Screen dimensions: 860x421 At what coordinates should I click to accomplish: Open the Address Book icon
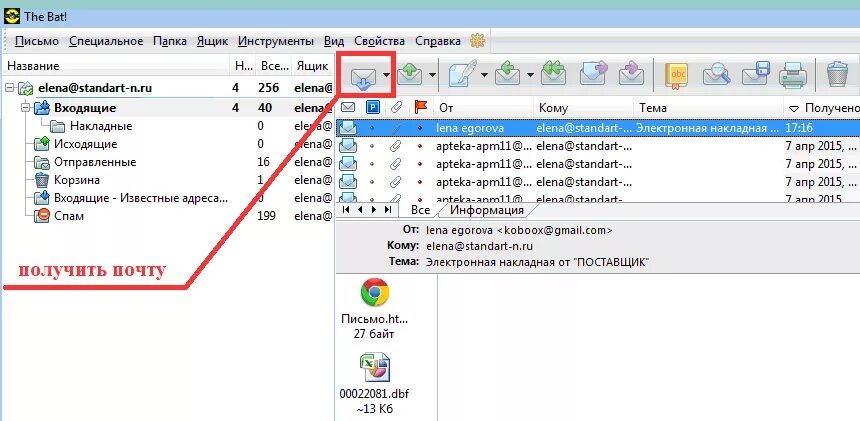676,74
